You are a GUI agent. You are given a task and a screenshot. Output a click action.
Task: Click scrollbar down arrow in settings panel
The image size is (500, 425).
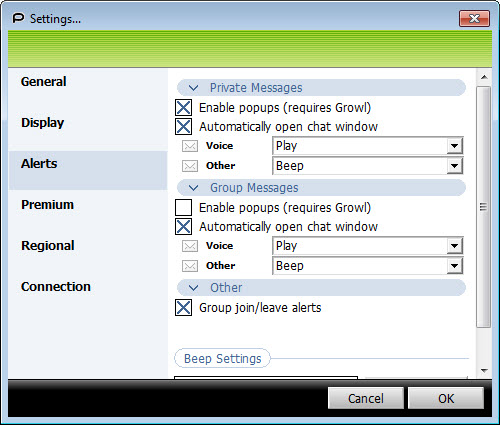coord(484,370)
